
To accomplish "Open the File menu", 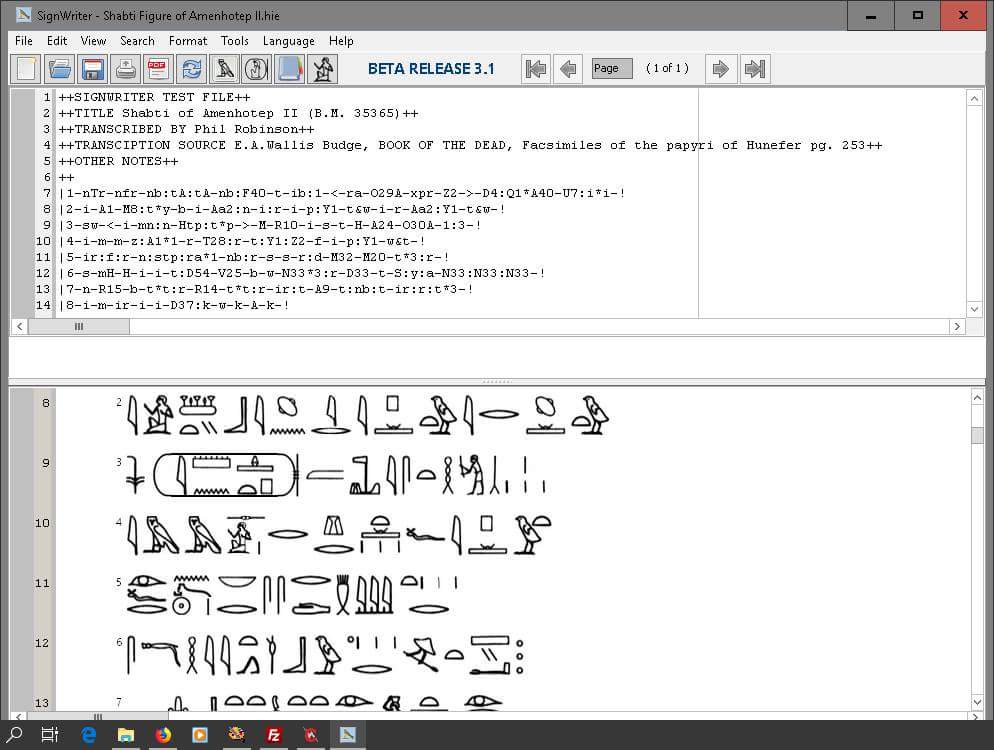I will (x=23, y=41).
